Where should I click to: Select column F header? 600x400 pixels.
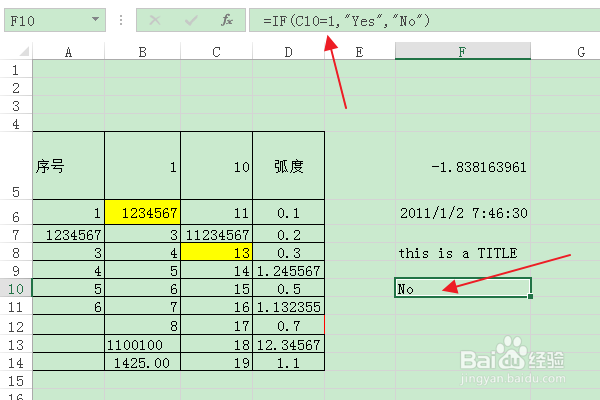coord(463,52)
